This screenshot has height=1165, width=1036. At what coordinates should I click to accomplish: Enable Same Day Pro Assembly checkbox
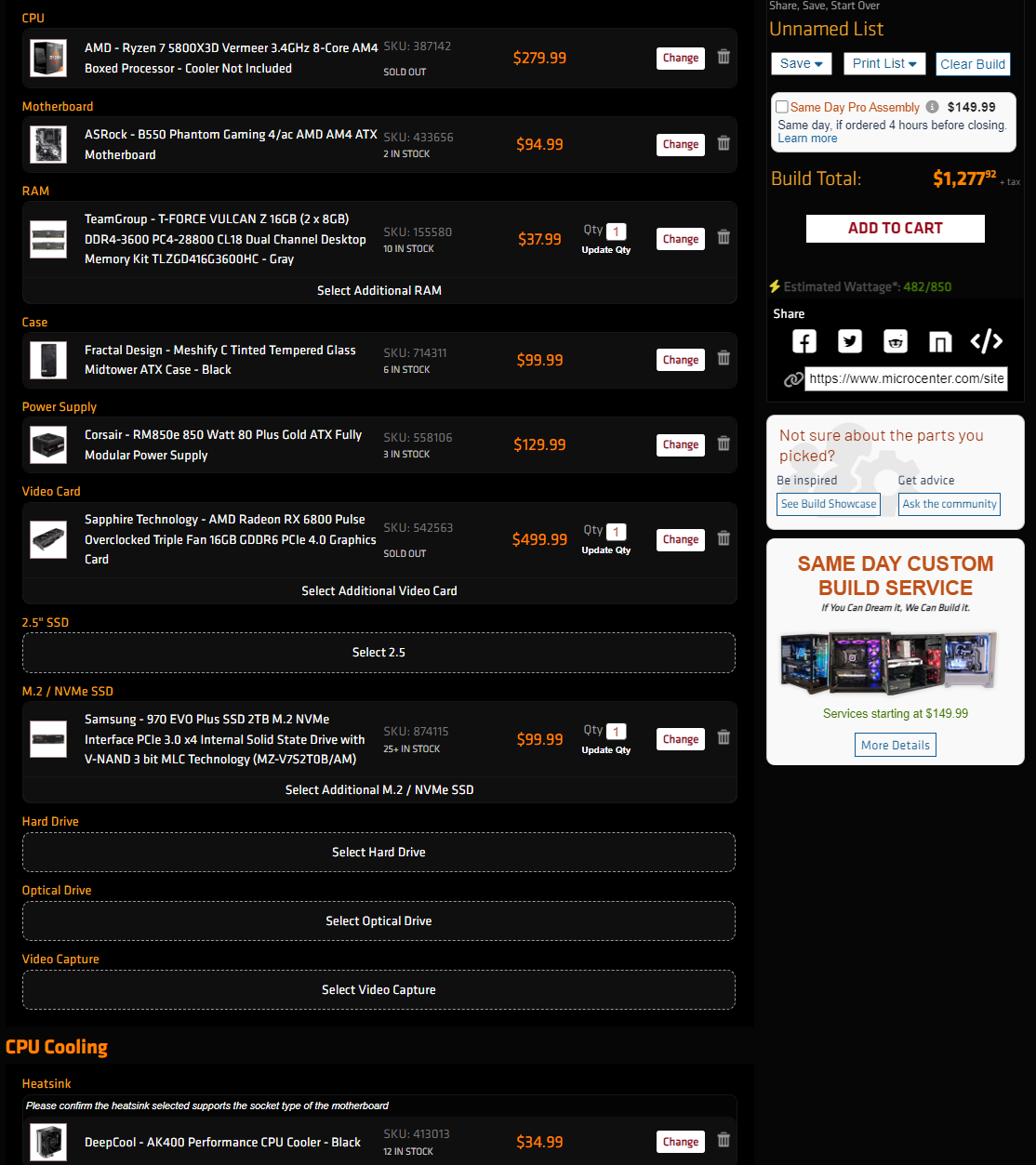point(782,107)
